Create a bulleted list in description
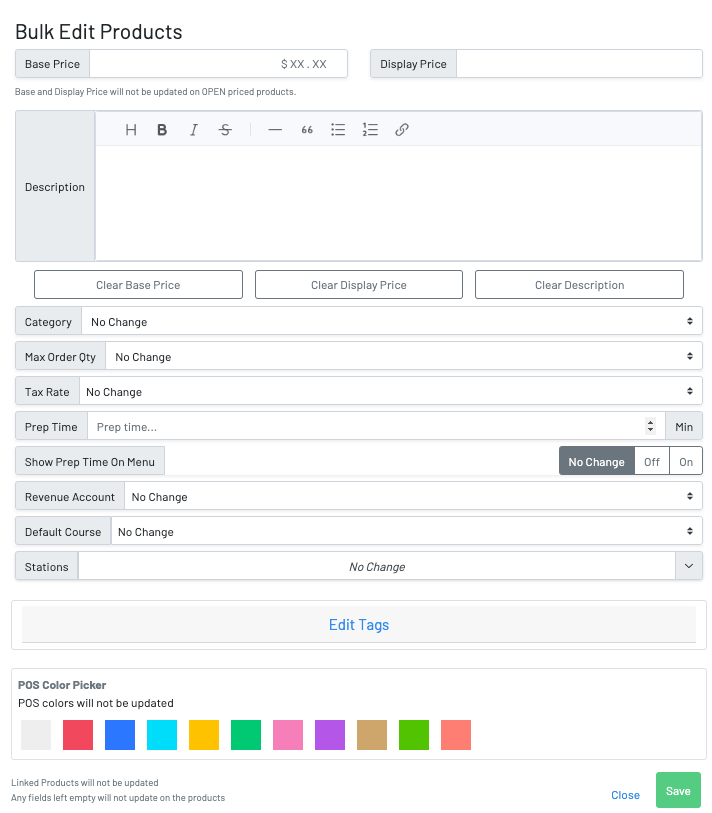Viewport: 712px width, 813px height. 338,130
